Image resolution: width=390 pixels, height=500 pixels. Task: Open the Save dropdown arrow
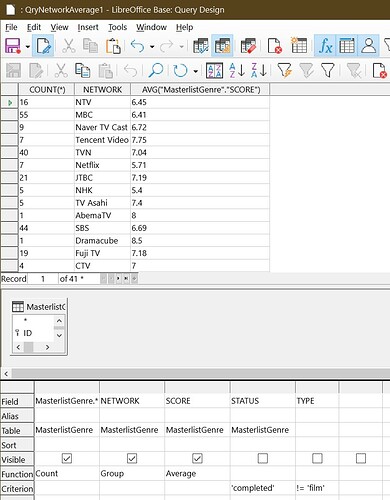point(28,46)
